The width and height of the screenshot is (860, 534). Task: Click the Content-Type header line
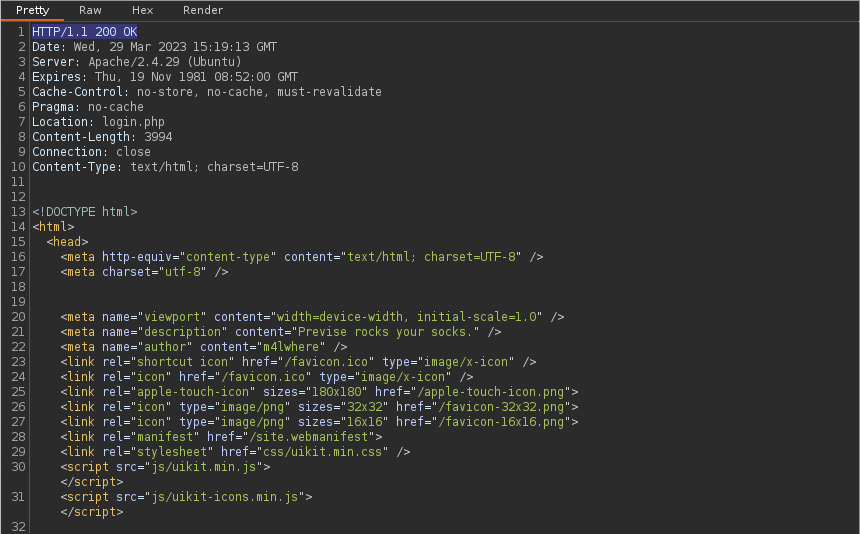(x=165, y=167)
